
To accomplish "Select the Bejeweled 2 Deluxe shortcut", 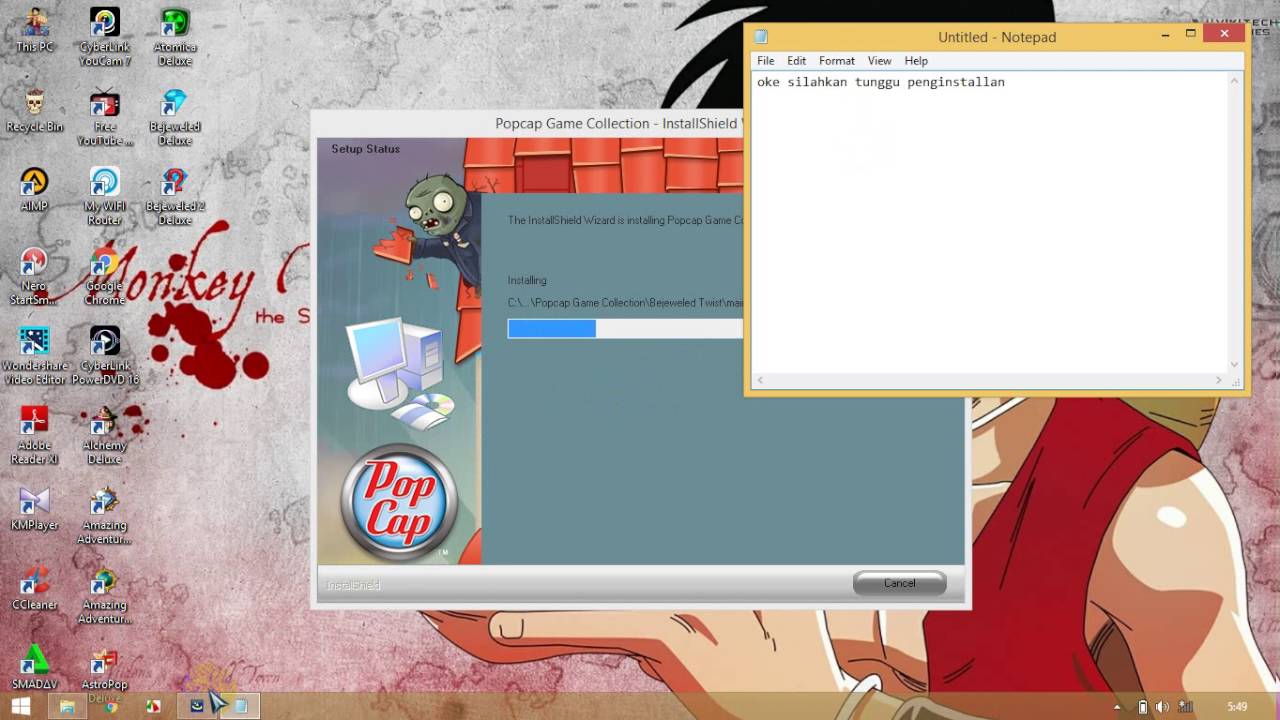I will pos(175,197).
